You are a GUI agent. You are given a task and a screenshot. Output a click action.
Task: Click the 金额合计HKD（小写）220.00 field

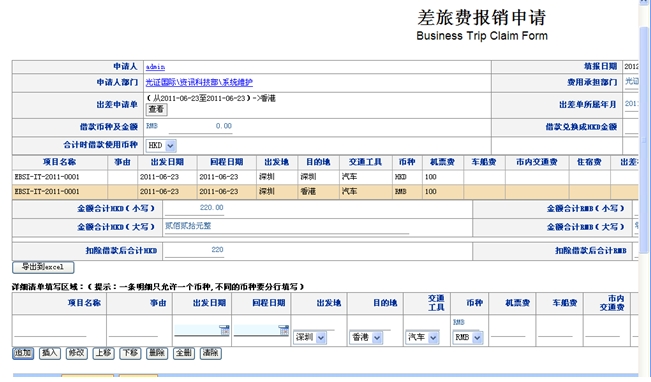194,208
